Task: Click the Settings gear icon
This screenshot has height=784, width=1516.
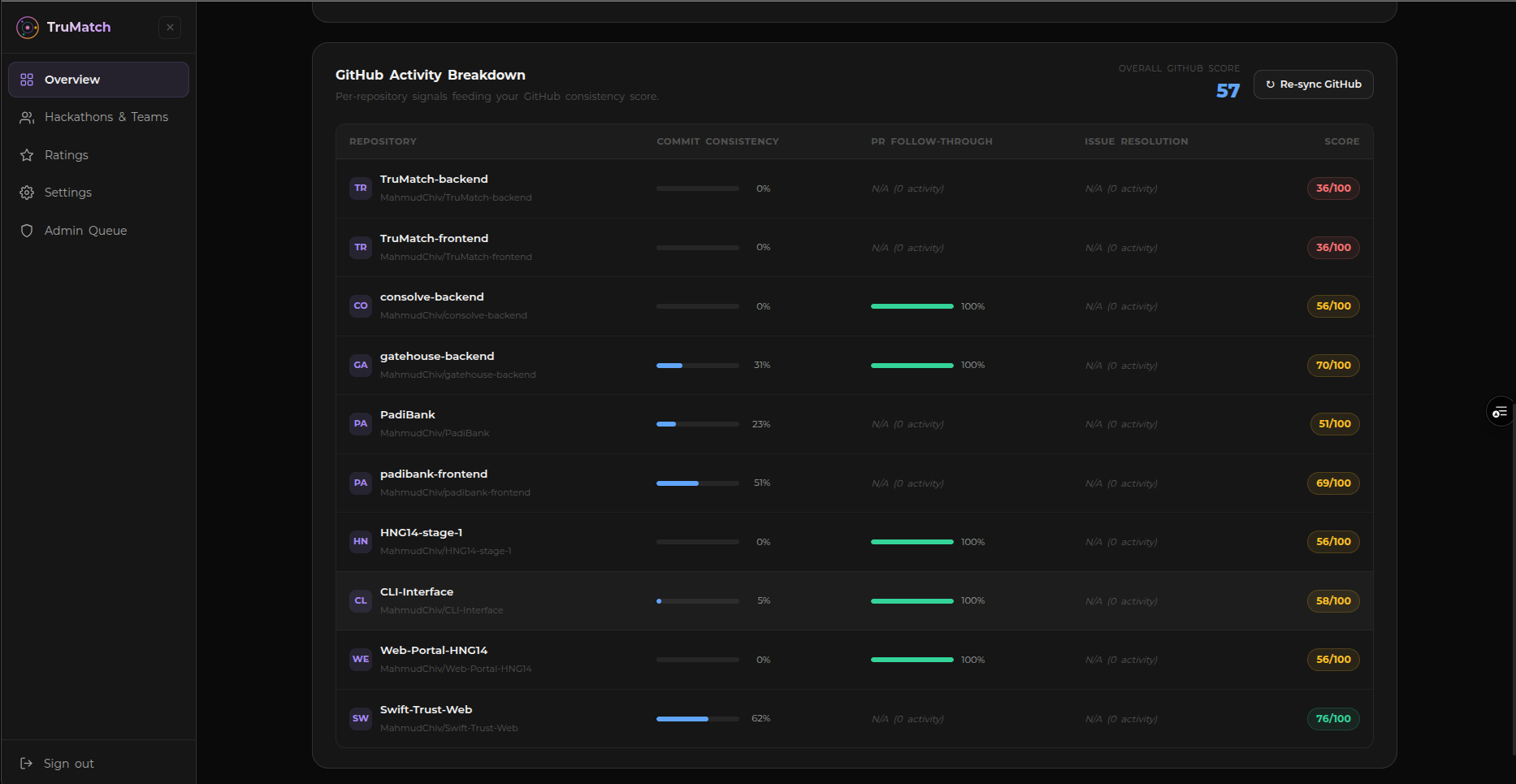Action: tap(27, 193)
